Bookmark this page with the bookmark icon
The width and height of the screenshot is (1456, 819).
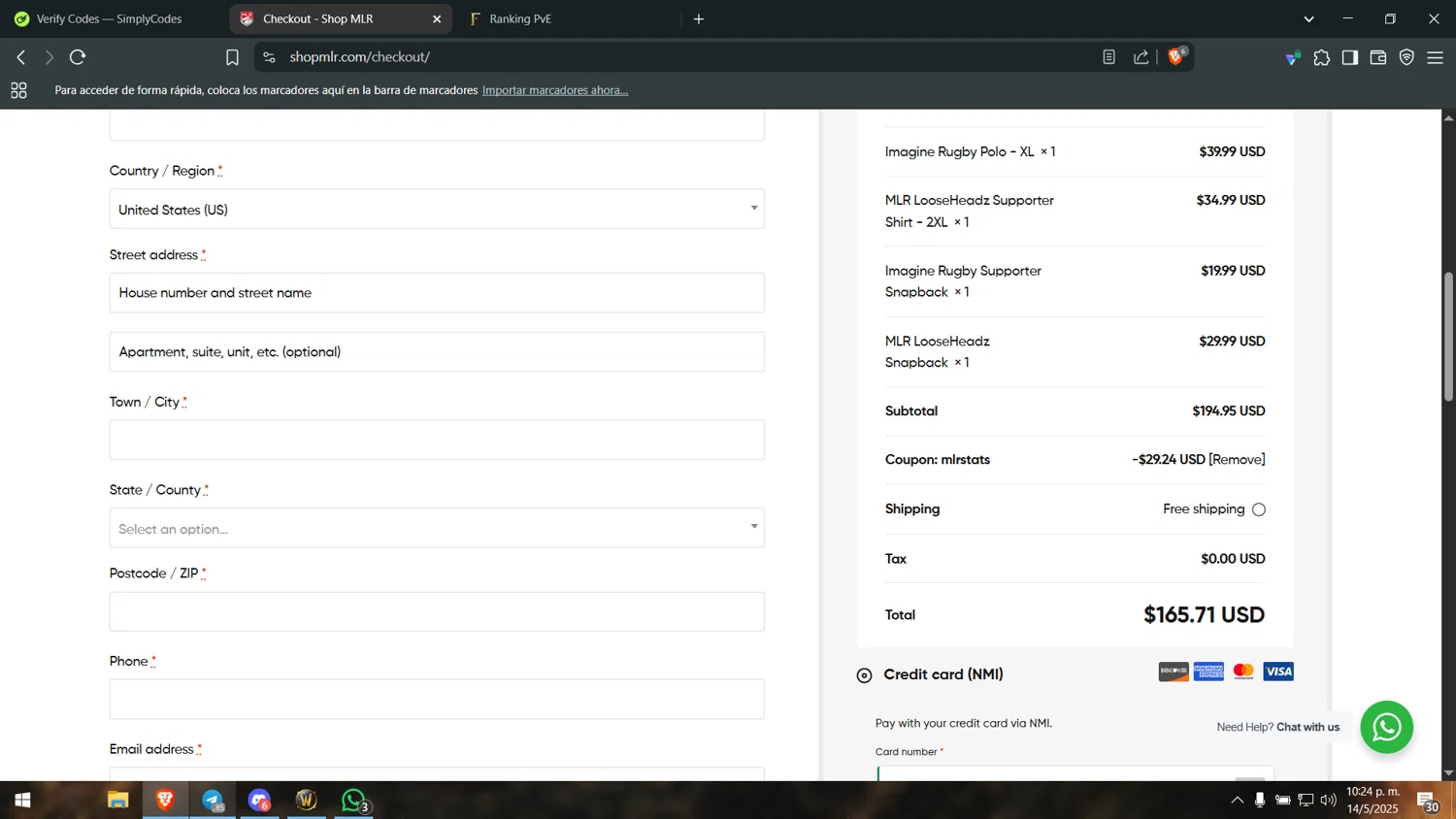(x=232, y=57)
